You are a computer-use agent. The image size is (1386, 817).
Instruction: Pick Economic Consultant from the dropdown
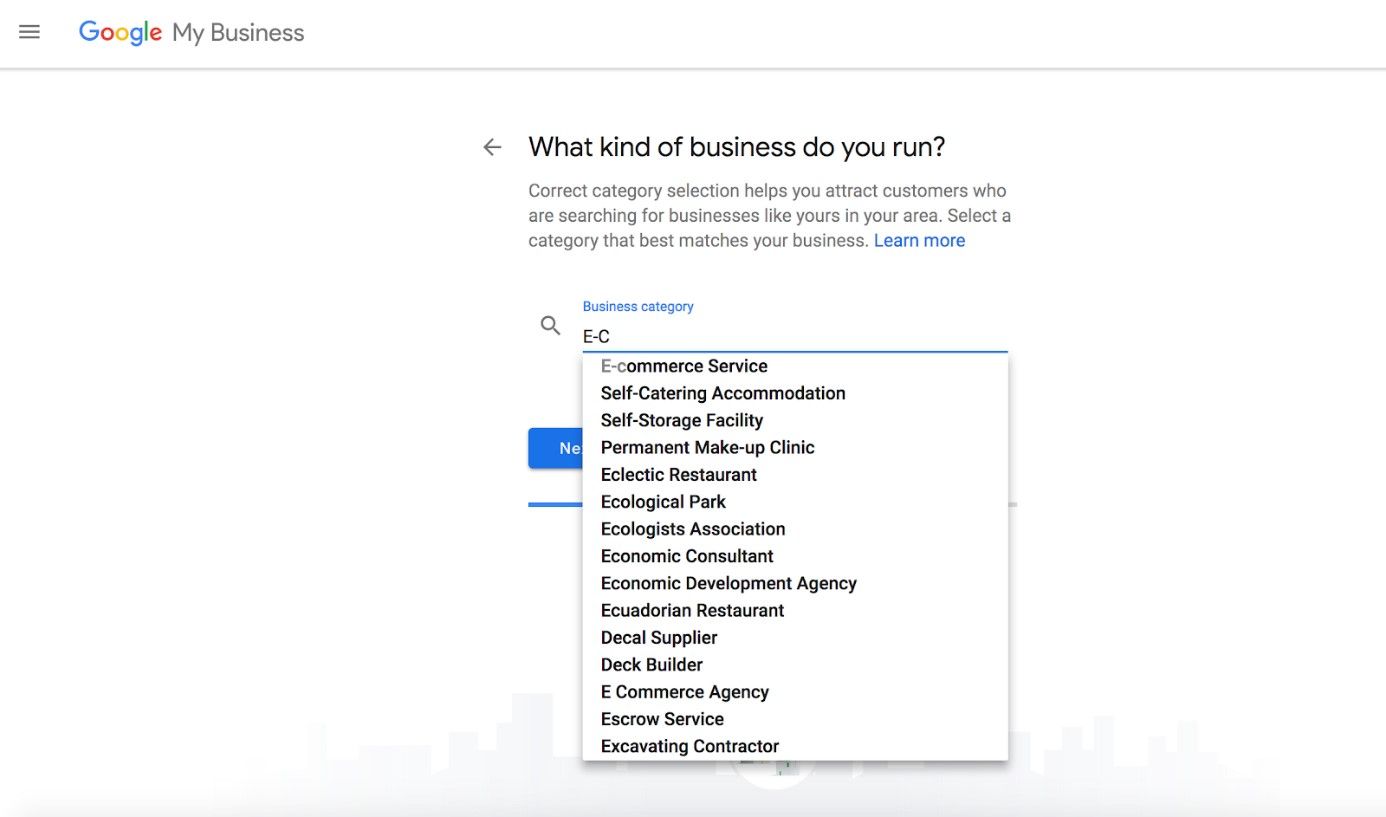tap(686, 555)
